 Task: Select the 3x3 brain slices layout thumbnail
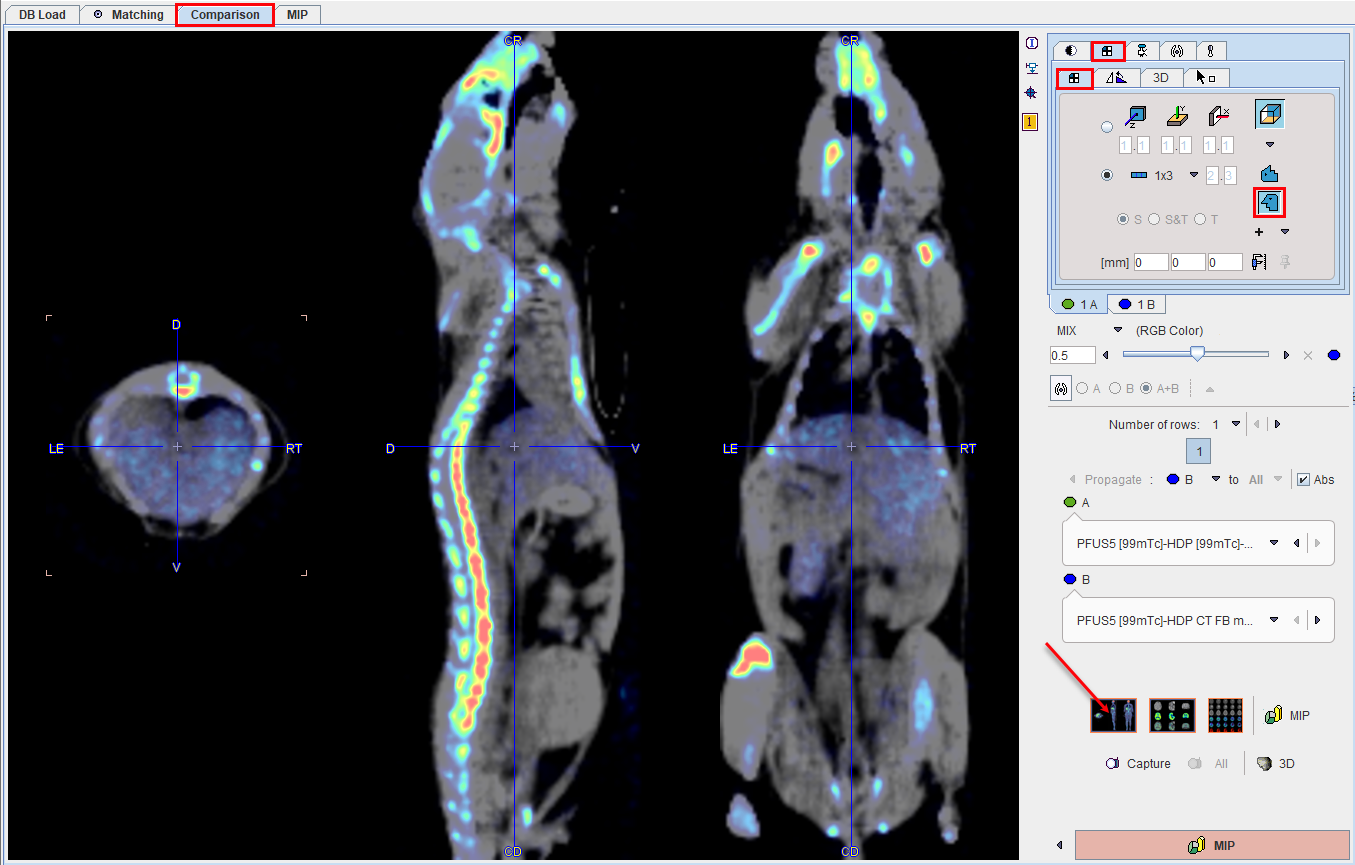point(1172,715)
